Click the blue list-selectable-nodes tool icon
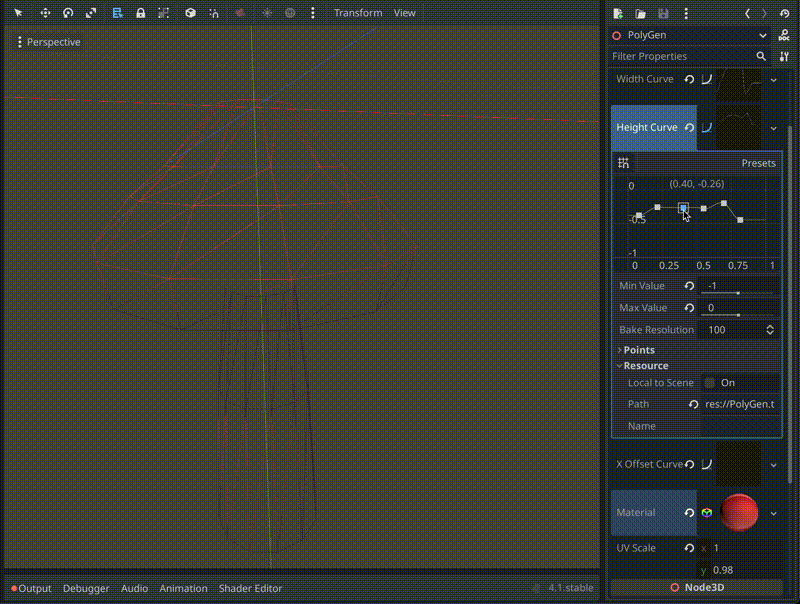 (x=117, y=13)
